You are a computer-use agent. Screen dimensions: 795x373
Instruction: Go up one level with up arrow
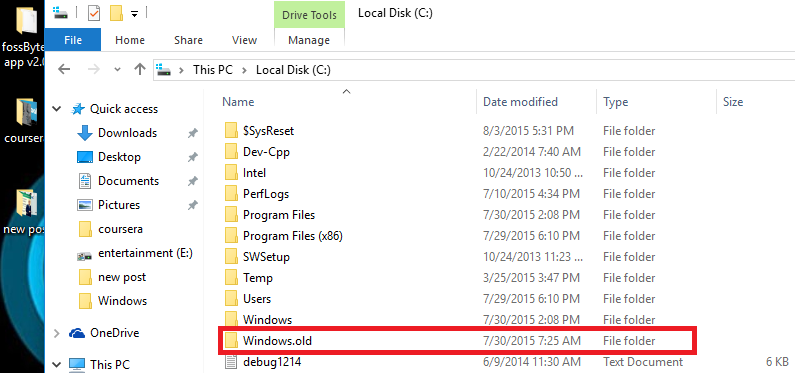pyautogui.click(x=140, y=69)
